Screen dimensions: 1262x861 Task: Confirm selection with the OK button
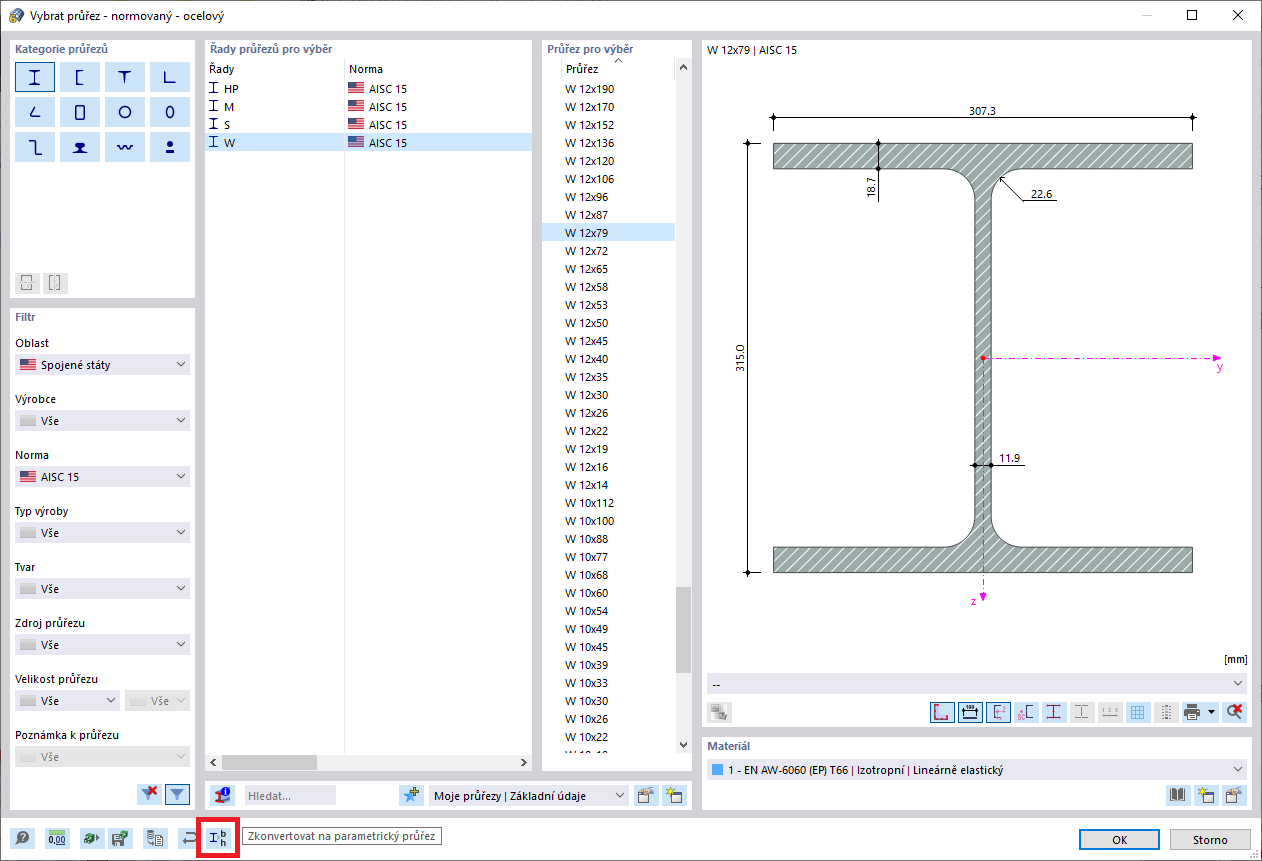click(1119, 839)
